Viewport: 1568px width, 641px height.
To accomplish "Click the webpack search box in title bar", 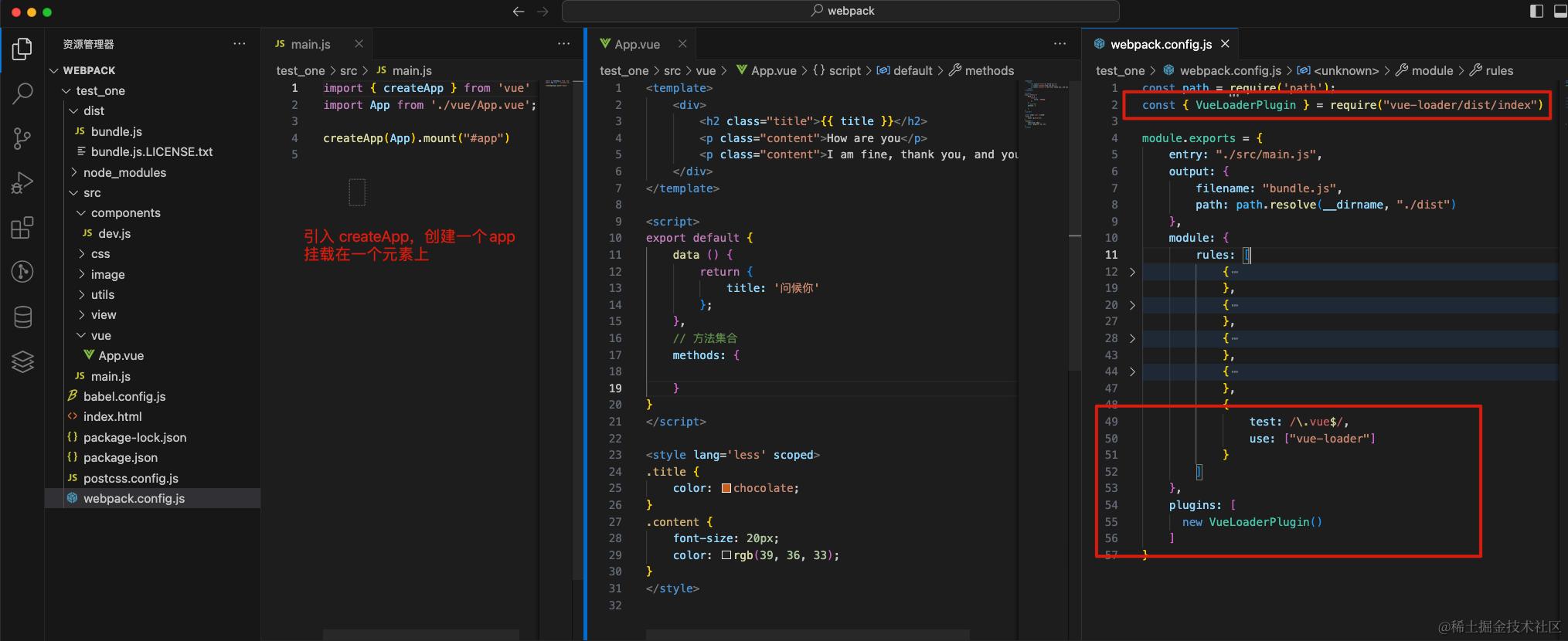I will click(x=841, y=11).
